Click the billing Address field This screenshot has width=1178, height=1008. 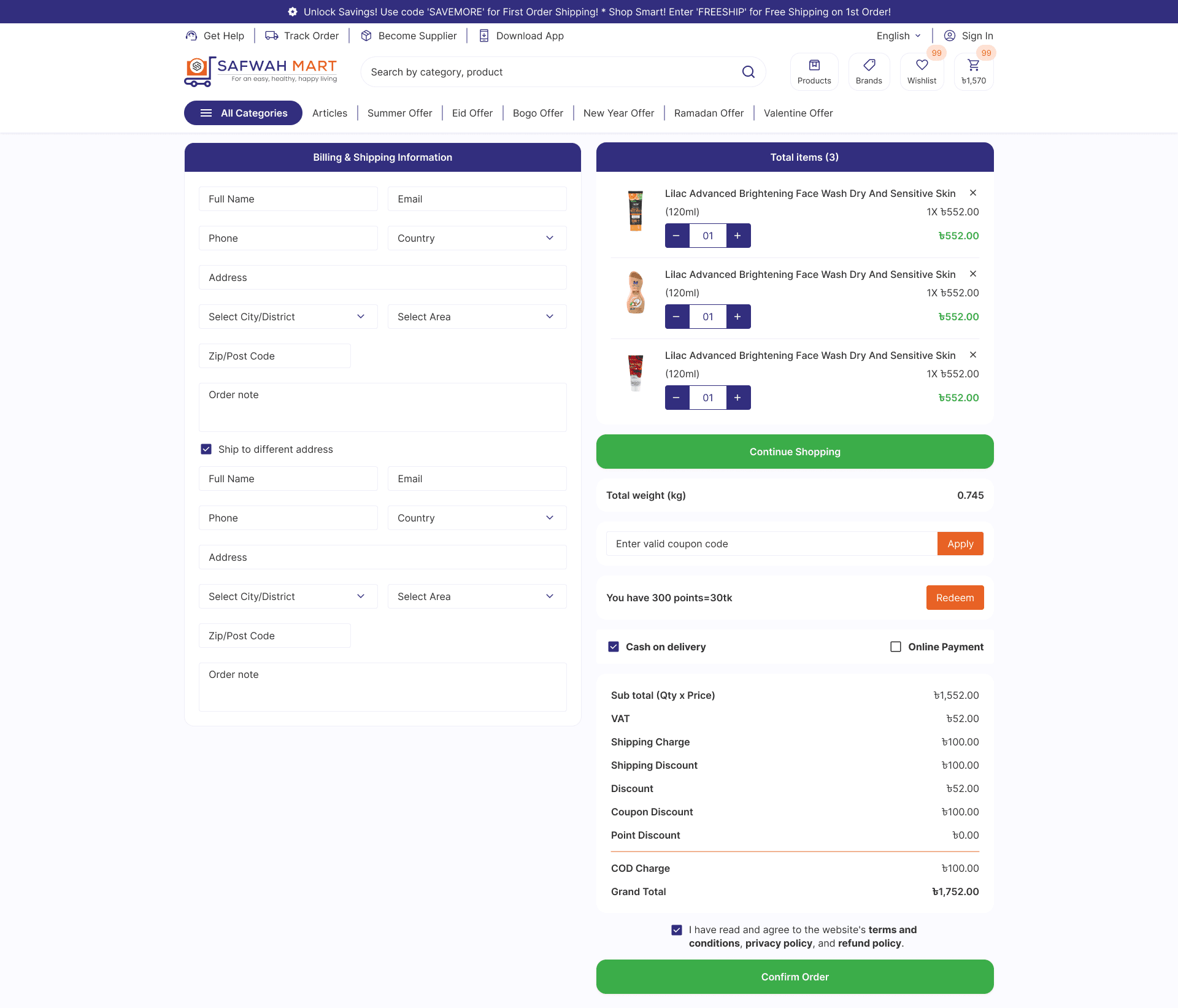383,277
